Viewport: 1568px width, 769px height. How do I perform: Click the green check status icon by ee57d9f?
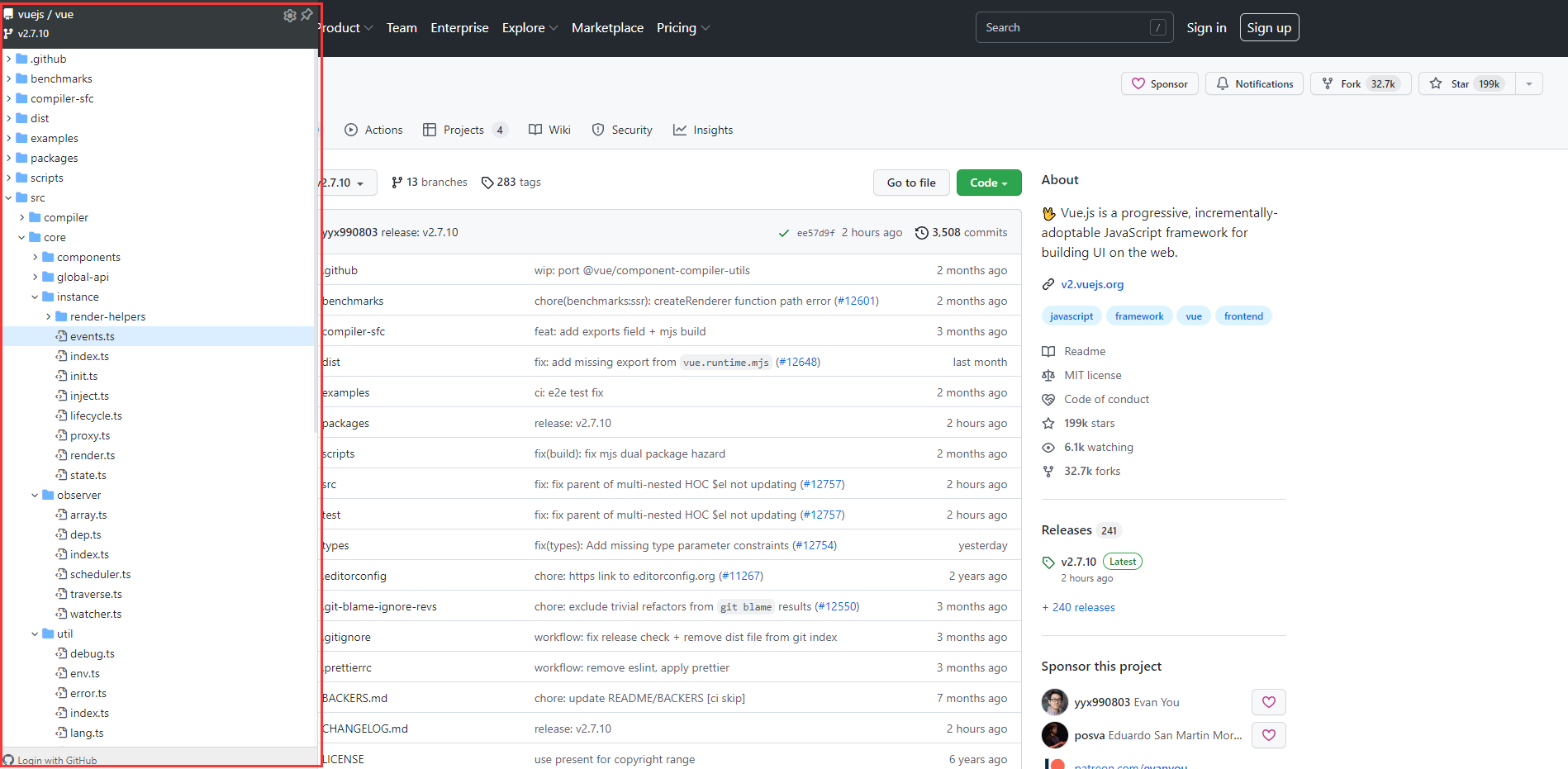[783, 233]
